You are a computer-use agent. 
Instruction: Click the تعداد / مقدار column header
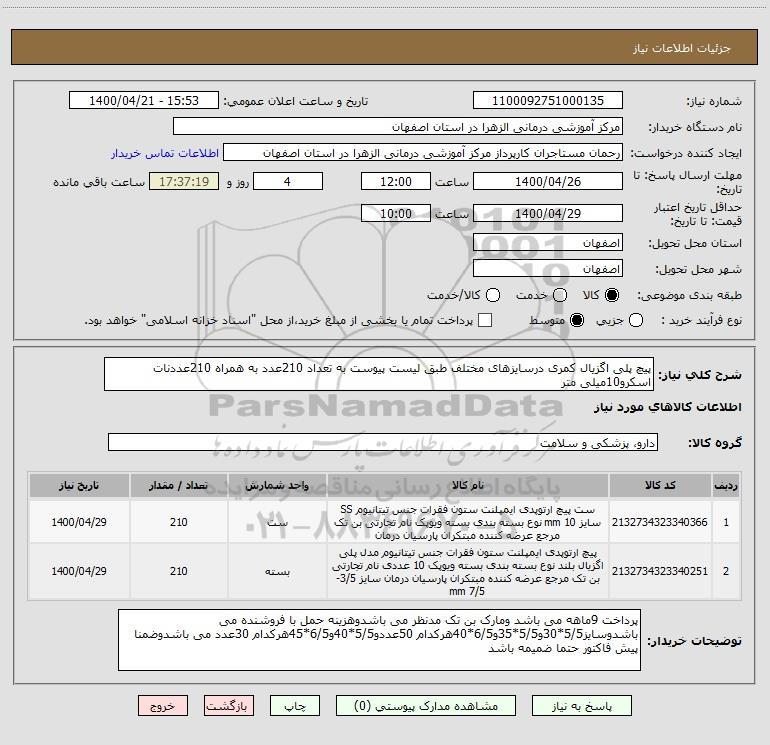click(179, 486)
